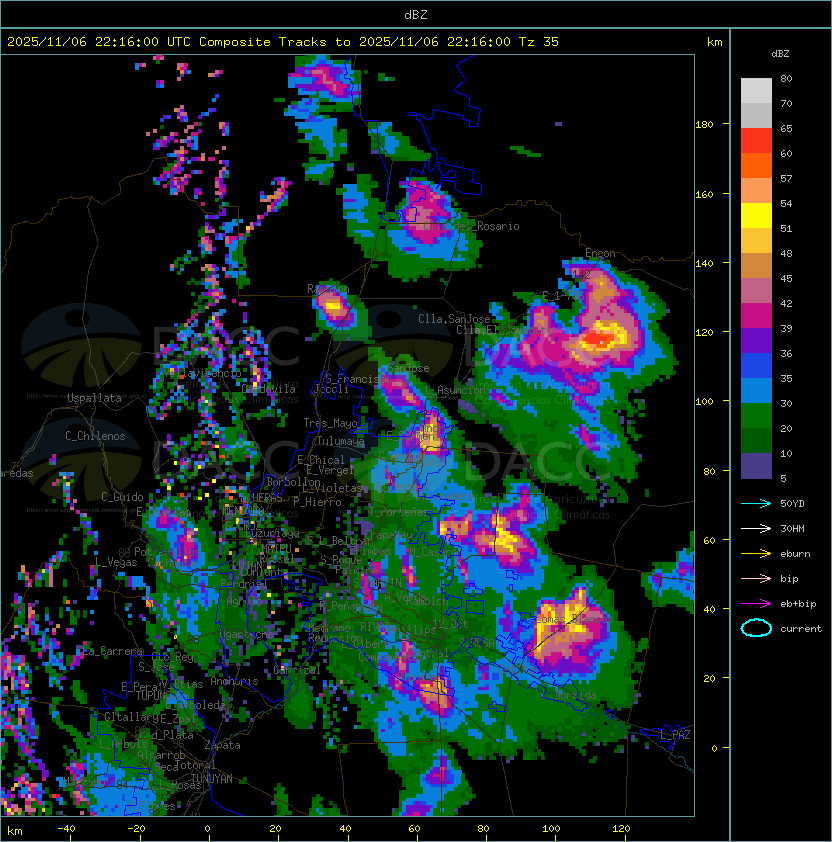This screenshot has width=832, height=842.
Task: Click the '100' km tick on vertical axis
Action: click(x=704, y=402)
